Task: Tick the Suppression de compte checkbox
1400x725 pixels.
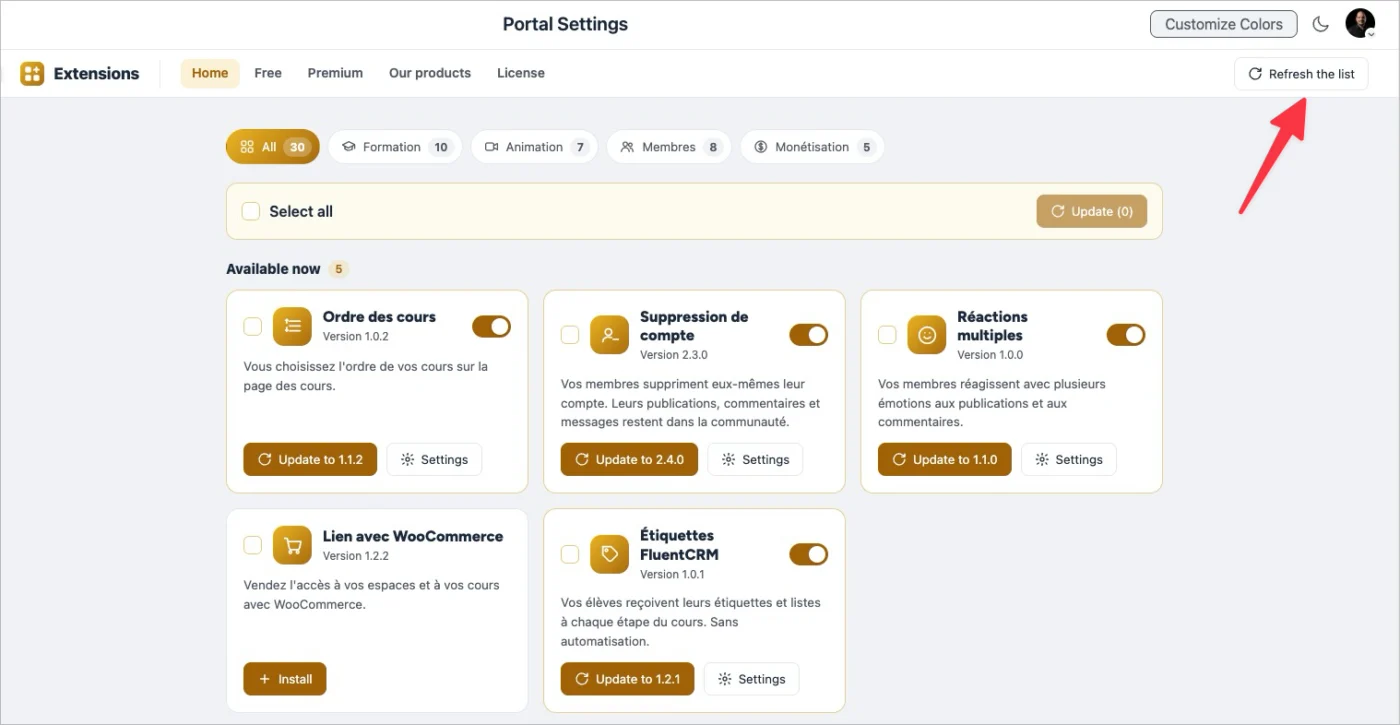Action: click(570, 335)
